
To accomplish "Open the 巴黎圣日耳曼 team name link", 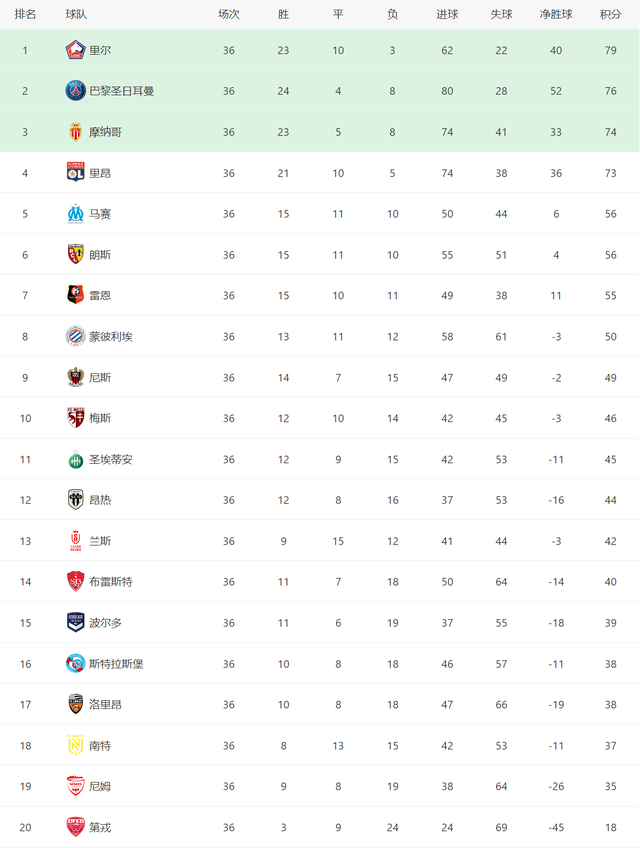I will click(122, 91).
